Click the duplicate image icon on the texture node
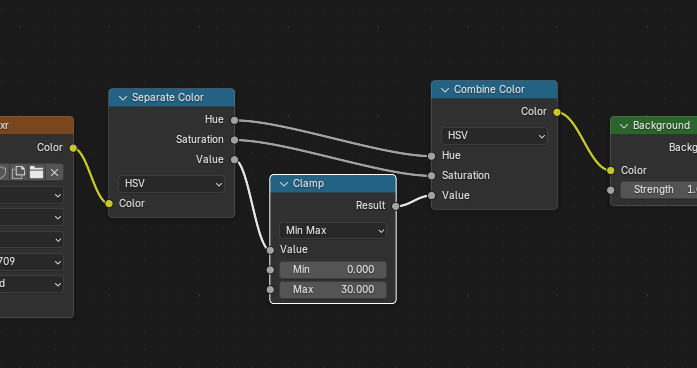The image size is (697, 368). click(18, 172)
